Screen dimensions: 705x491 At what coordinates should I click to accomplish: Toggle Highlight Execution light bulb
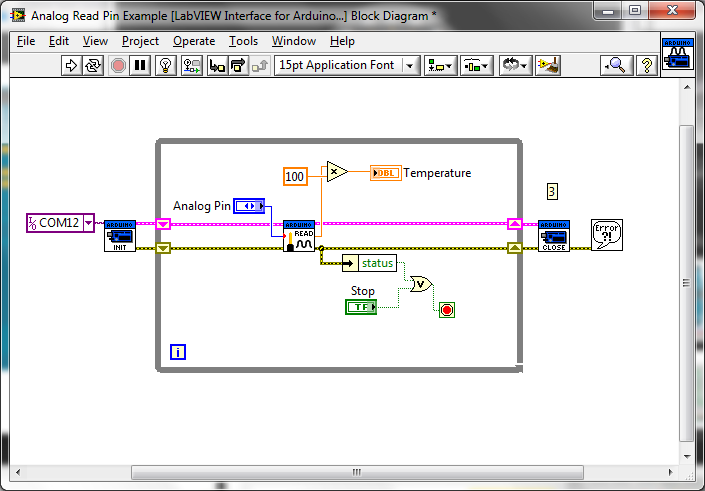(165, 66)
